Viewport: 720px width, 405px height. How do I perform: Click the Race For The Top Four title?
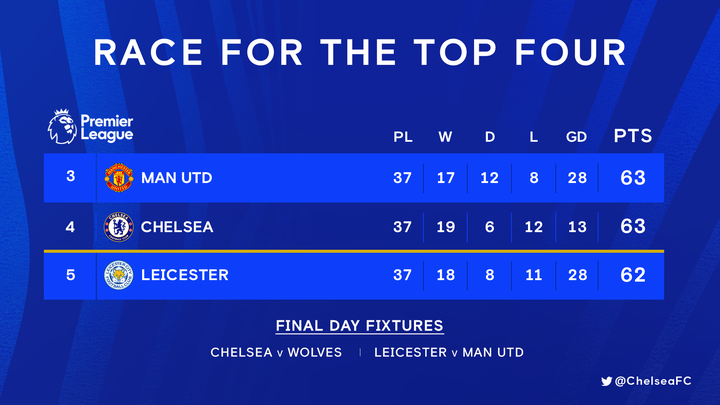coord(360,52)
